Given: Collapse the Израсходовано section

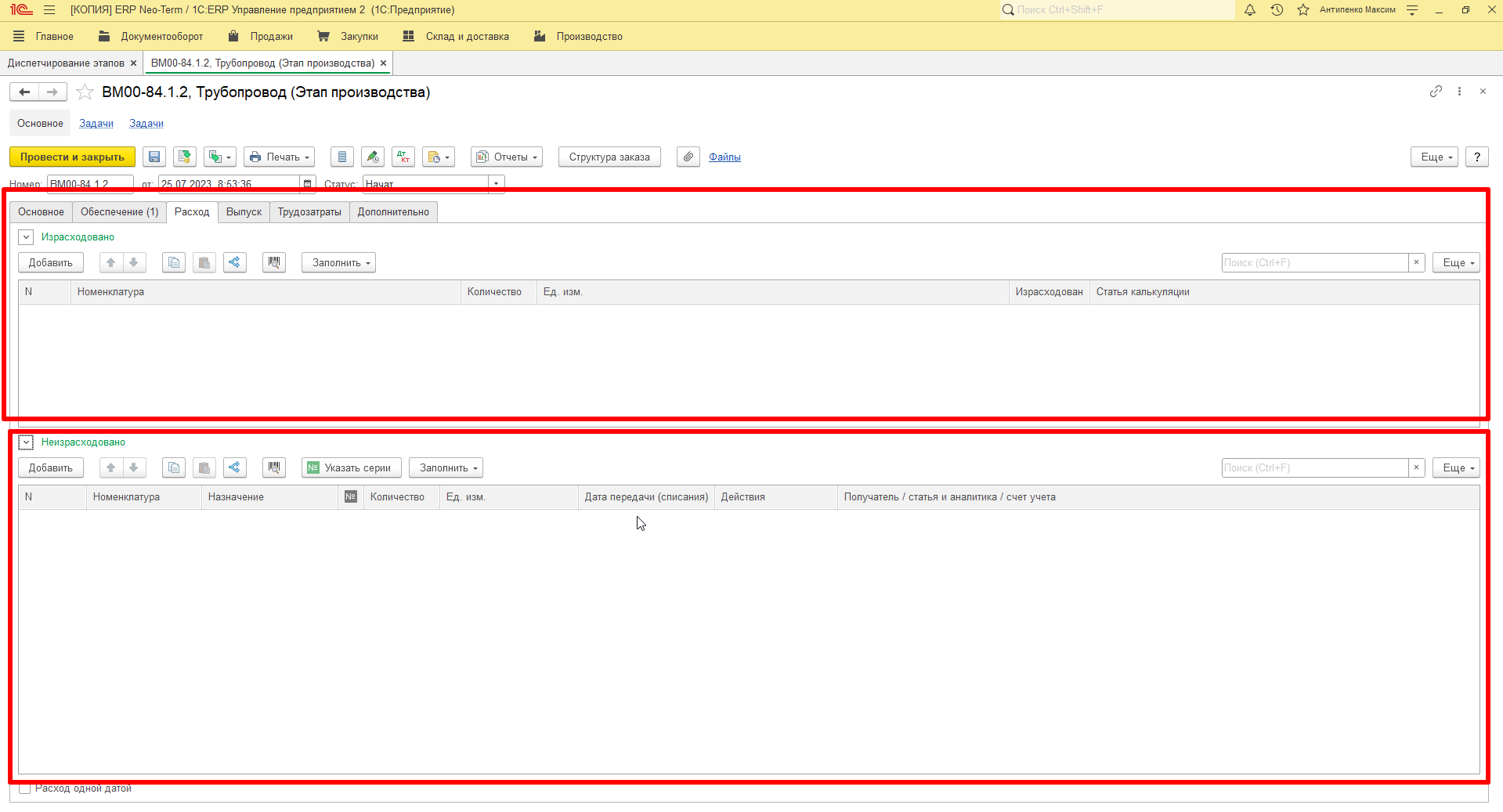Looking at the screenshot, I should click(26, 237).
